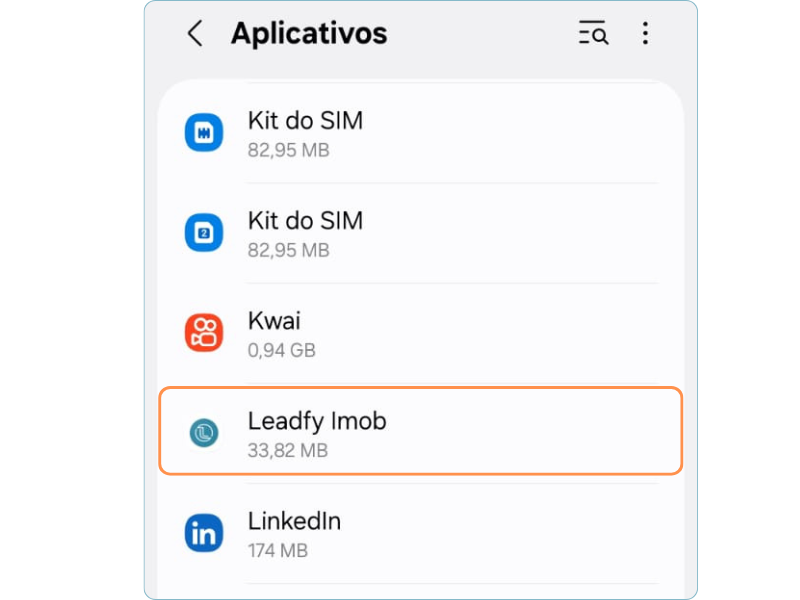This screenshot has height=600, width=800.
Task: Click 82,95 MB under the first Kit do SIM
Action: pos(288,151)
